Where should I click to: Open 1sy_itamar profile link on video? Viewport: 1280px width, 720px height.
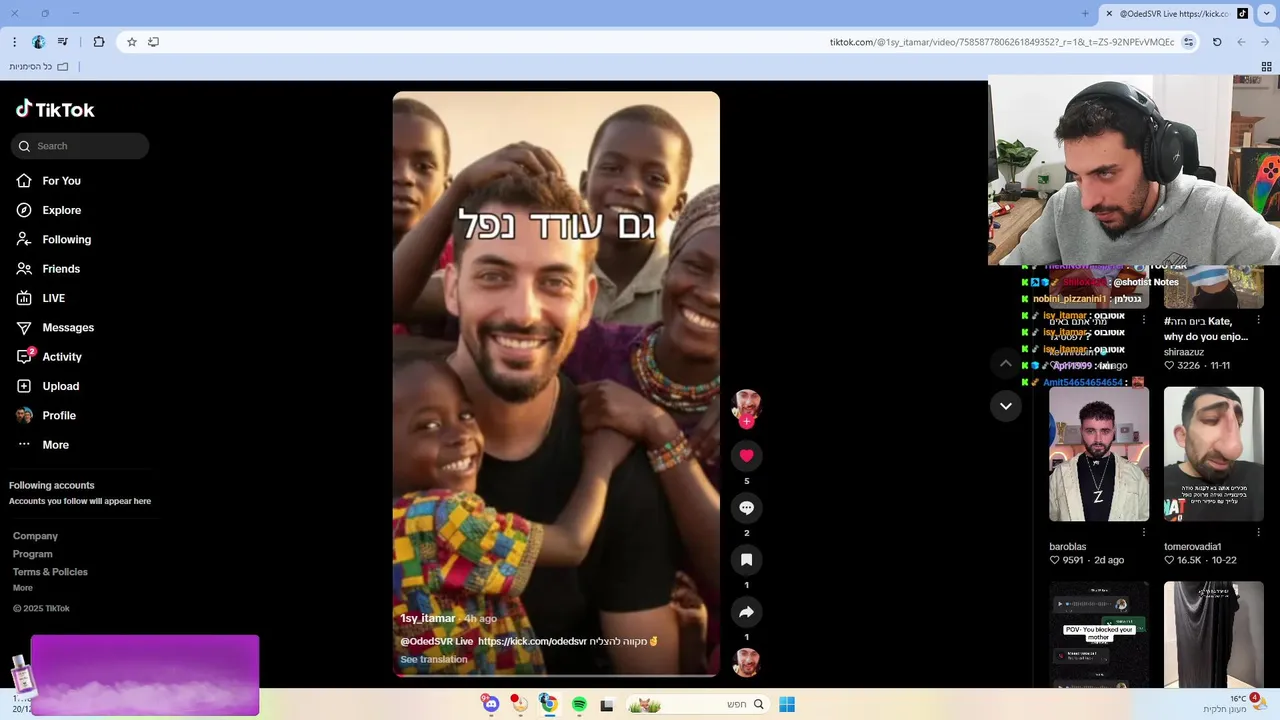click(427, 618)
